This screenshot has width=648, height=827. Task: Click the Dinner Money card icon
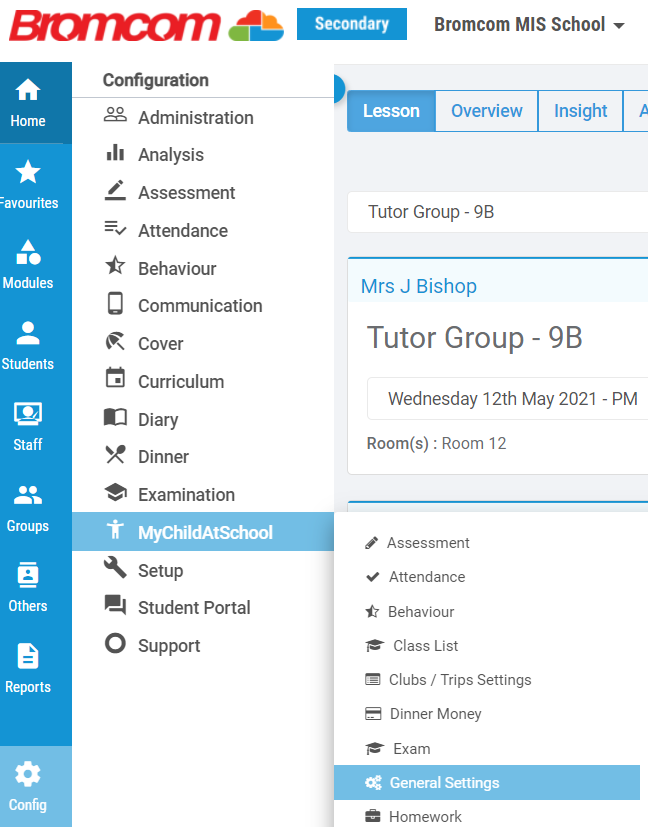(x=373, y=714)
